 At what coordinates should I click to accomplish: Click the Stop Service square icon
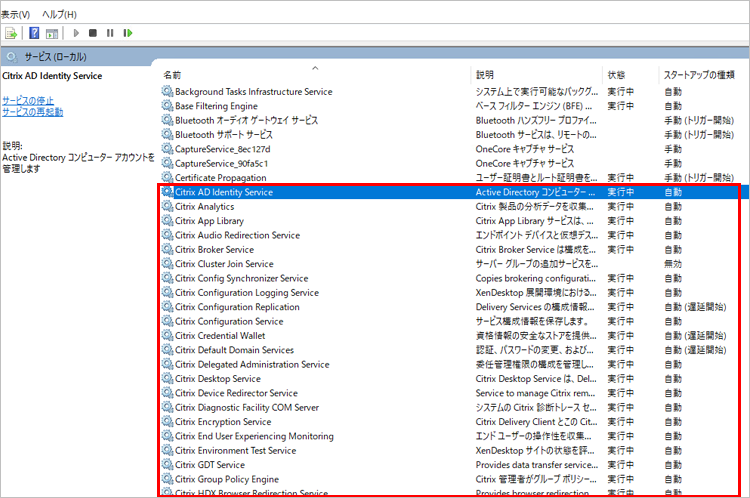tap(93, 33)
